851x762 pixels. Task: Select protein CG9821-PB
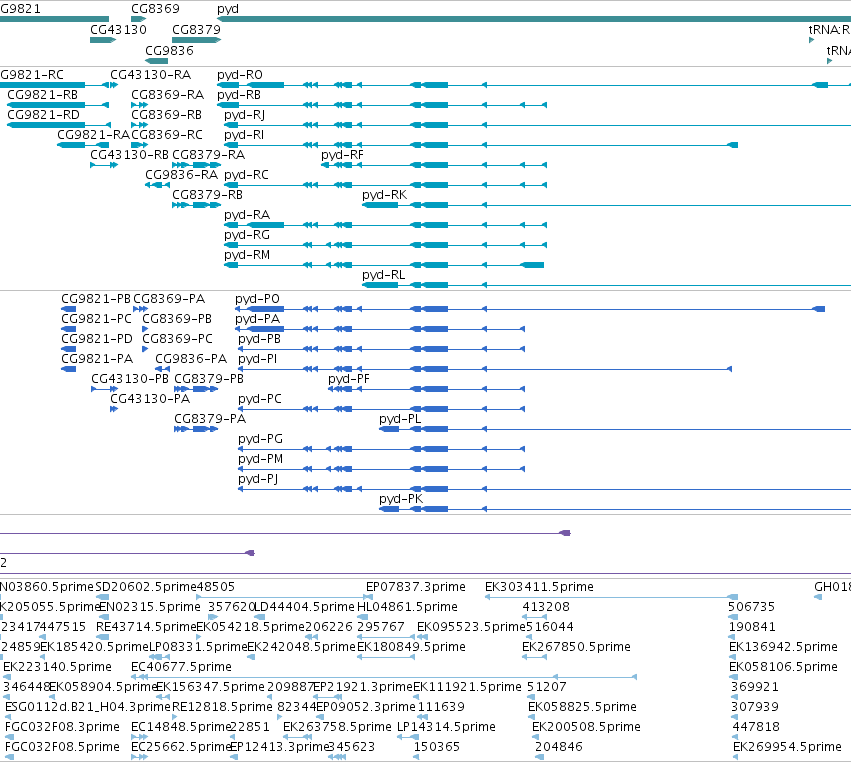tap(96, 299)
